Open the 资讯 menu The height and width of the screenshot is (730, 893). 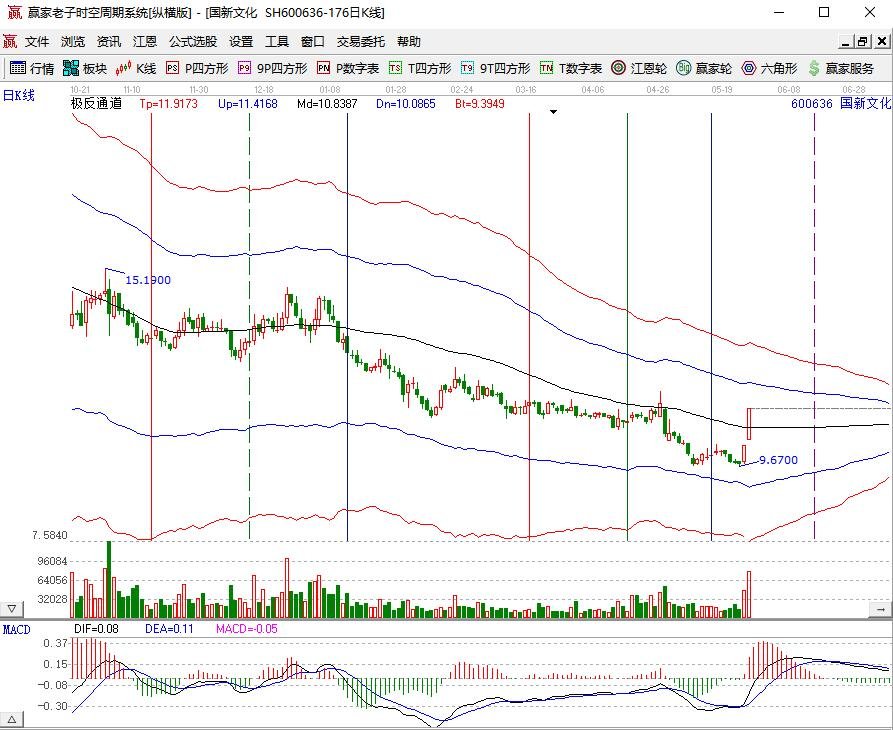click(109, 42)
